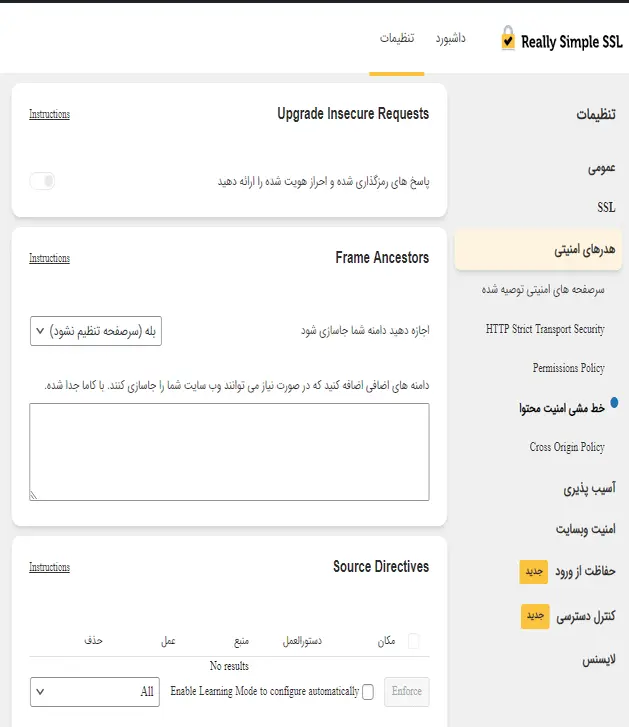Click the Enforce button

tap(407, 692)
